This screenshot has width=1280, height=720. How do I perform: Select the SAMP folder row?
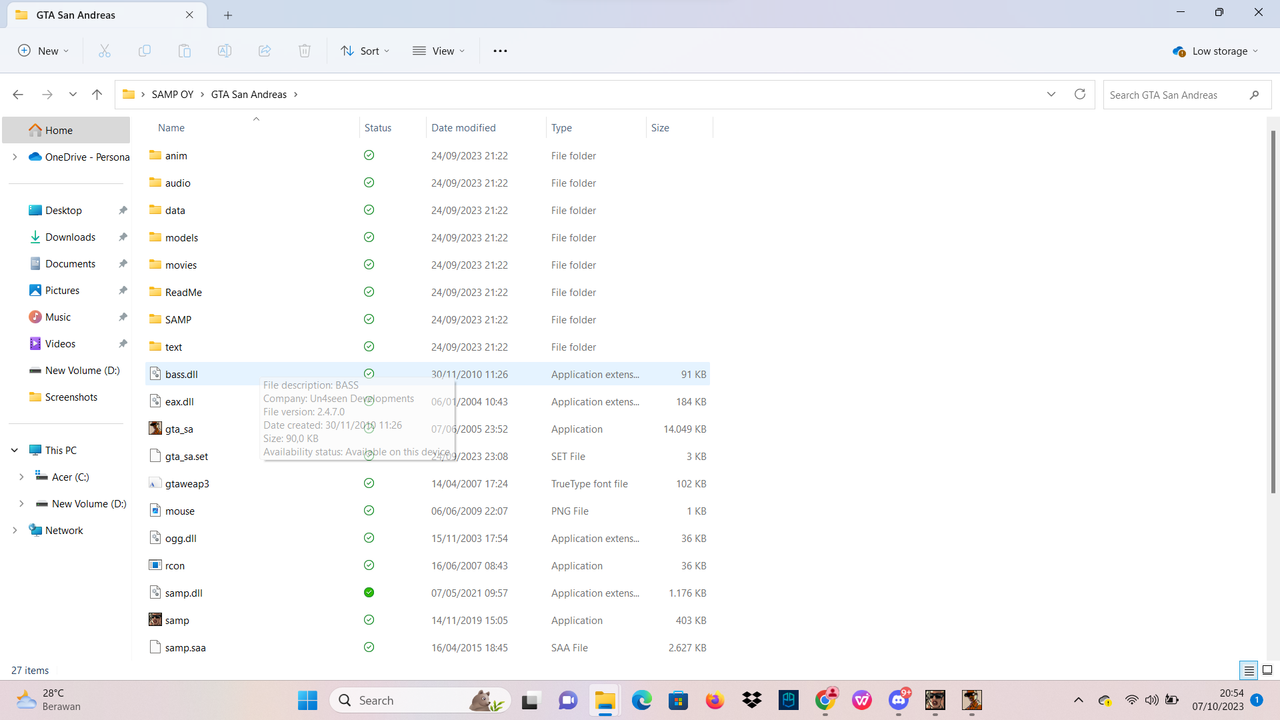[427, 320]
